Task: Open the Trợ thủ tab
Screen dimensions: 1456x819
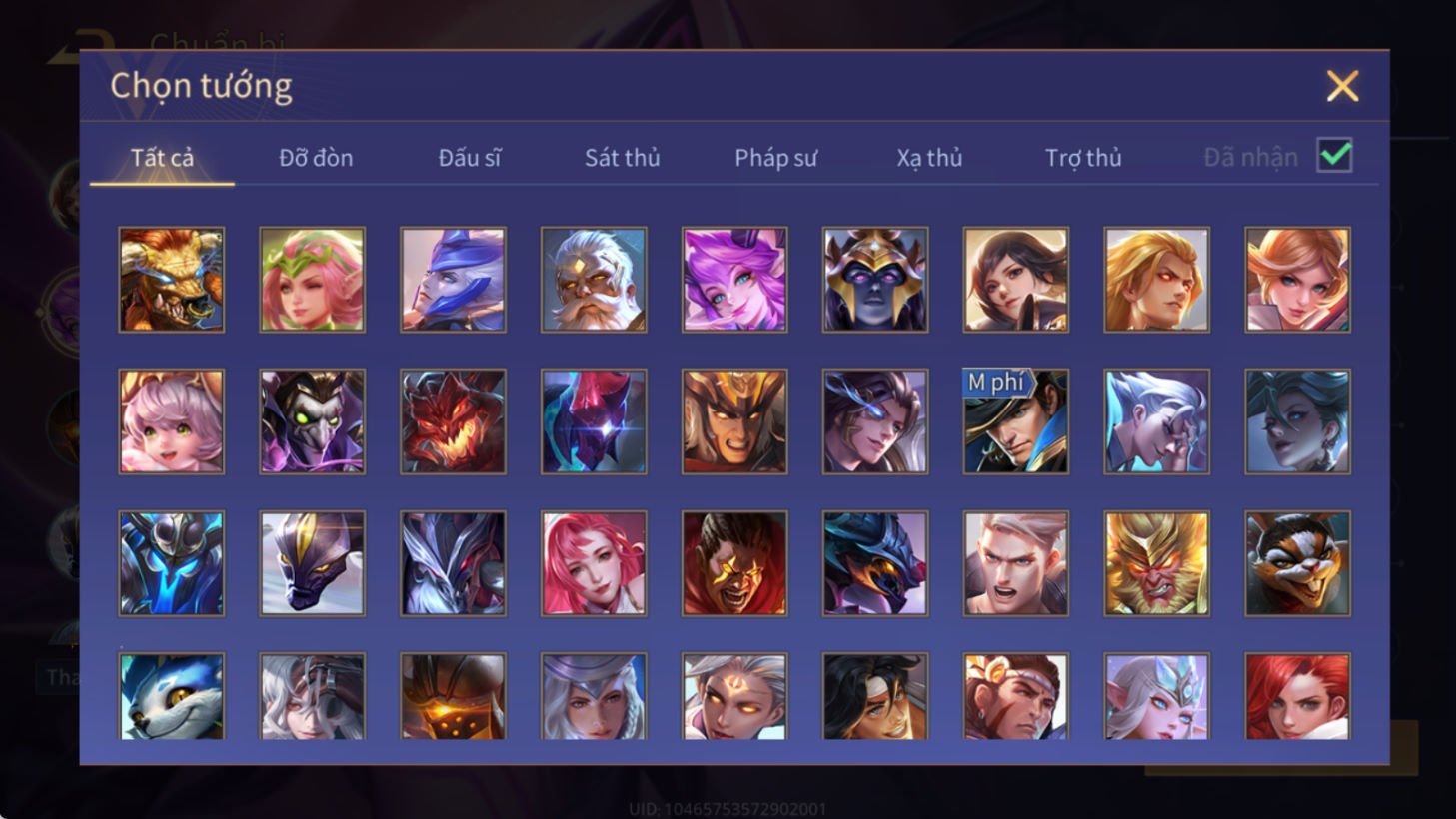Action: (x=1083, y=158)
